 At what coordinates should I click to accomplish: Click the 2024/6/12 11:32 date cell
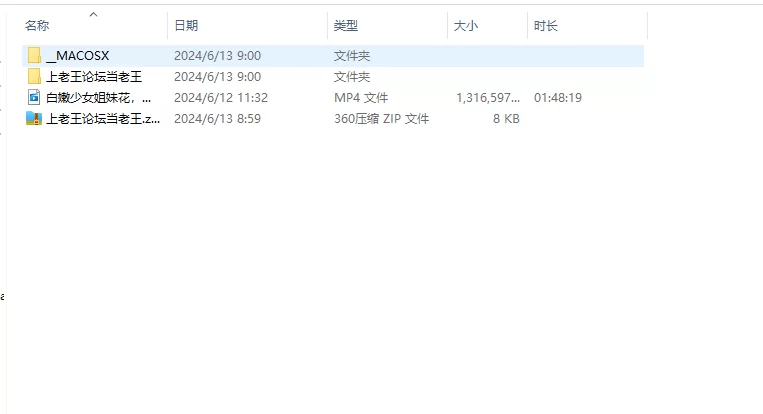pos(221,97)
